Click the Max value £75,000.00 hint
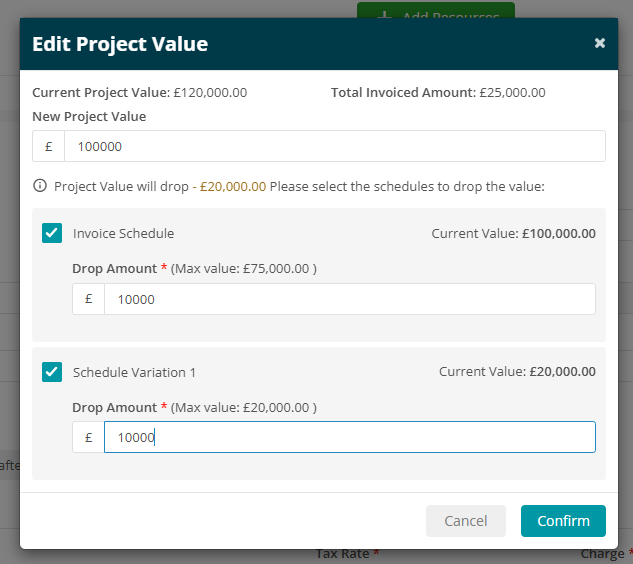The image size is (633, 564). 243,268
